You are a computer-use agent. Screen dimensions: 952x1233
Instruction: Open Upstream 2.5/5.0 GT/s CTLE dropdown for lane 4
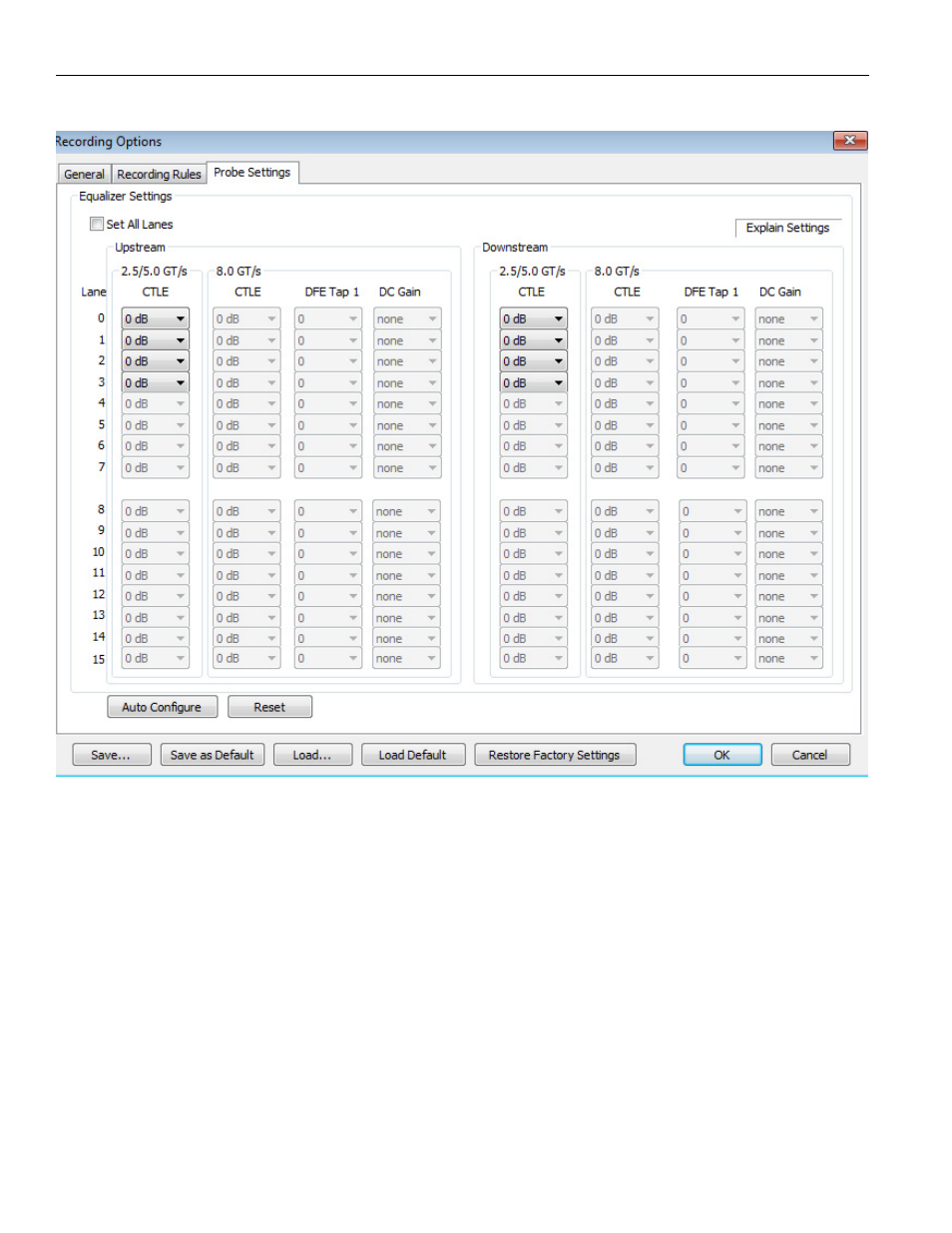pos(156,404)
